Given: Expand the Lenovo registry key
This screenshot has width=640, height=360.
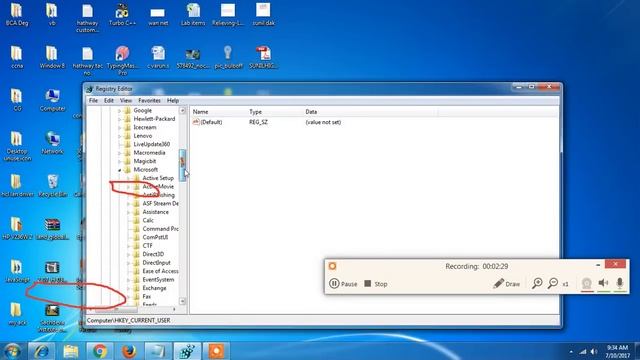Looking at the screenshot, I should 120,136.
